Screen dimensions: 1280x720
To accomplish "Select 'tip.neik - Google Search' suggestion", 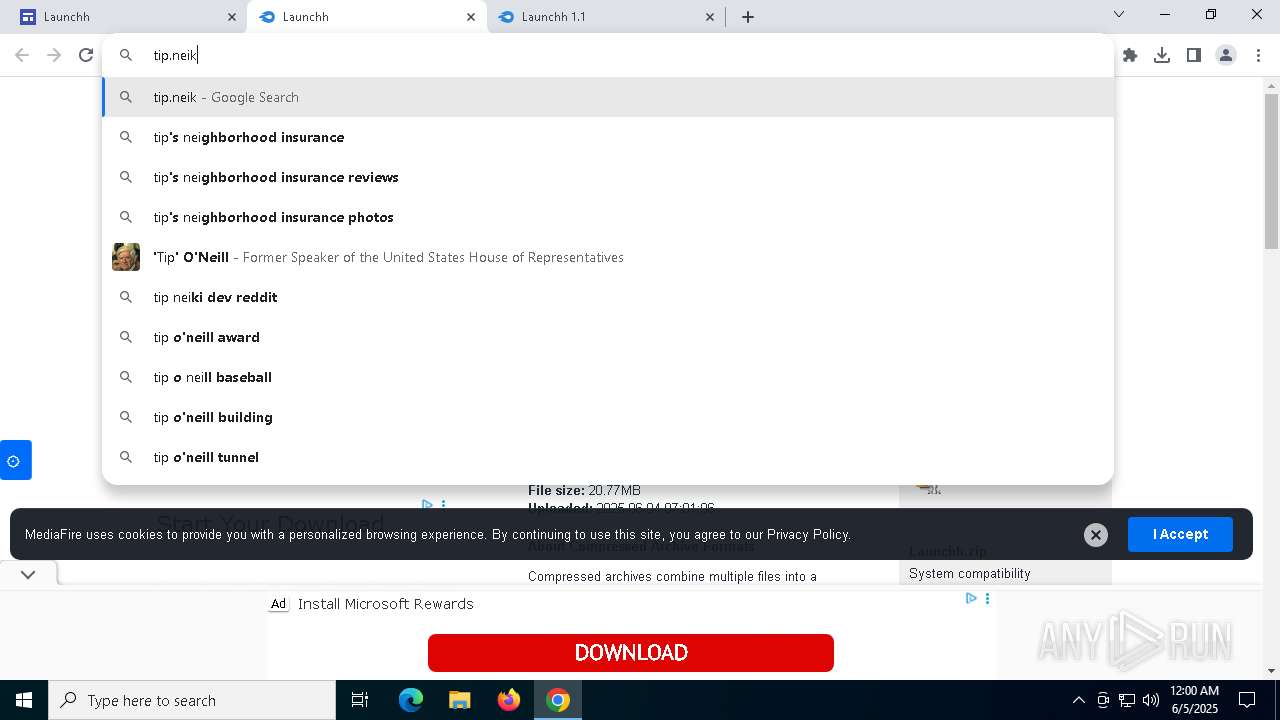I will tap(608, 97).
